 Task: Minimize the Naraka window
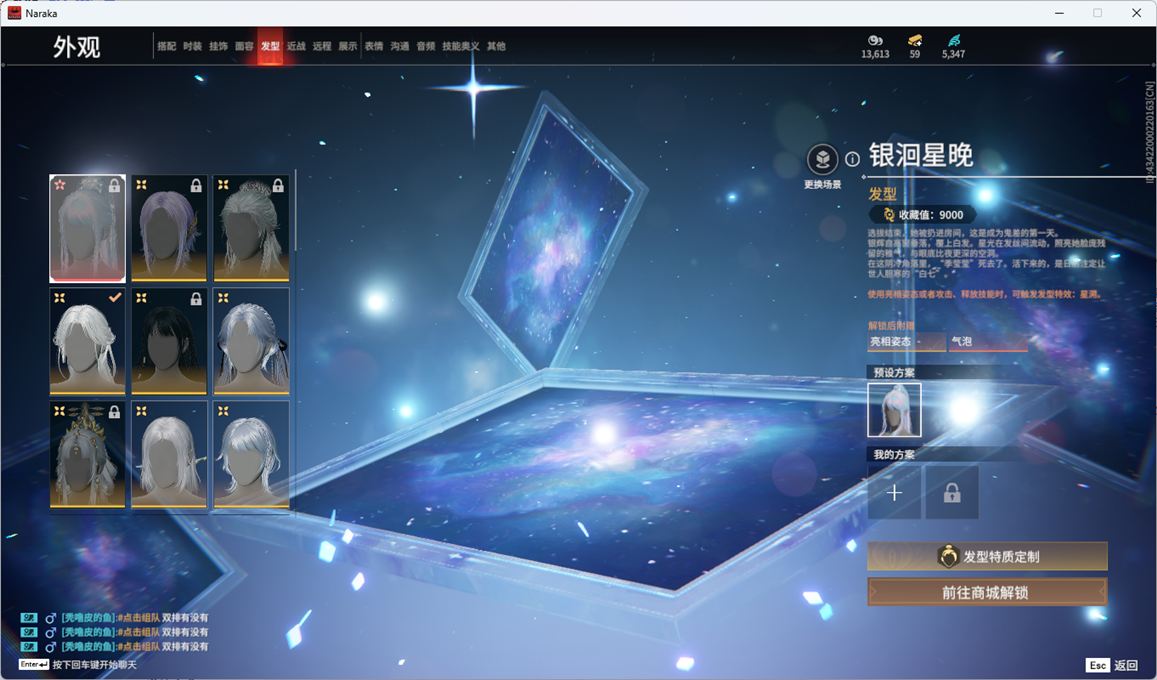1060,13
